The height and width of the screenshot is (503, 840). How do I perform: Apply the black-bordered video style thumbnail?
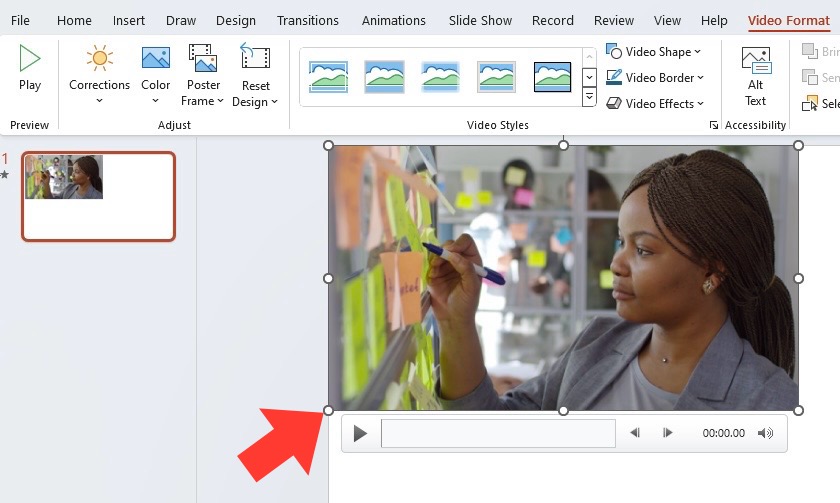click(552, 77)
